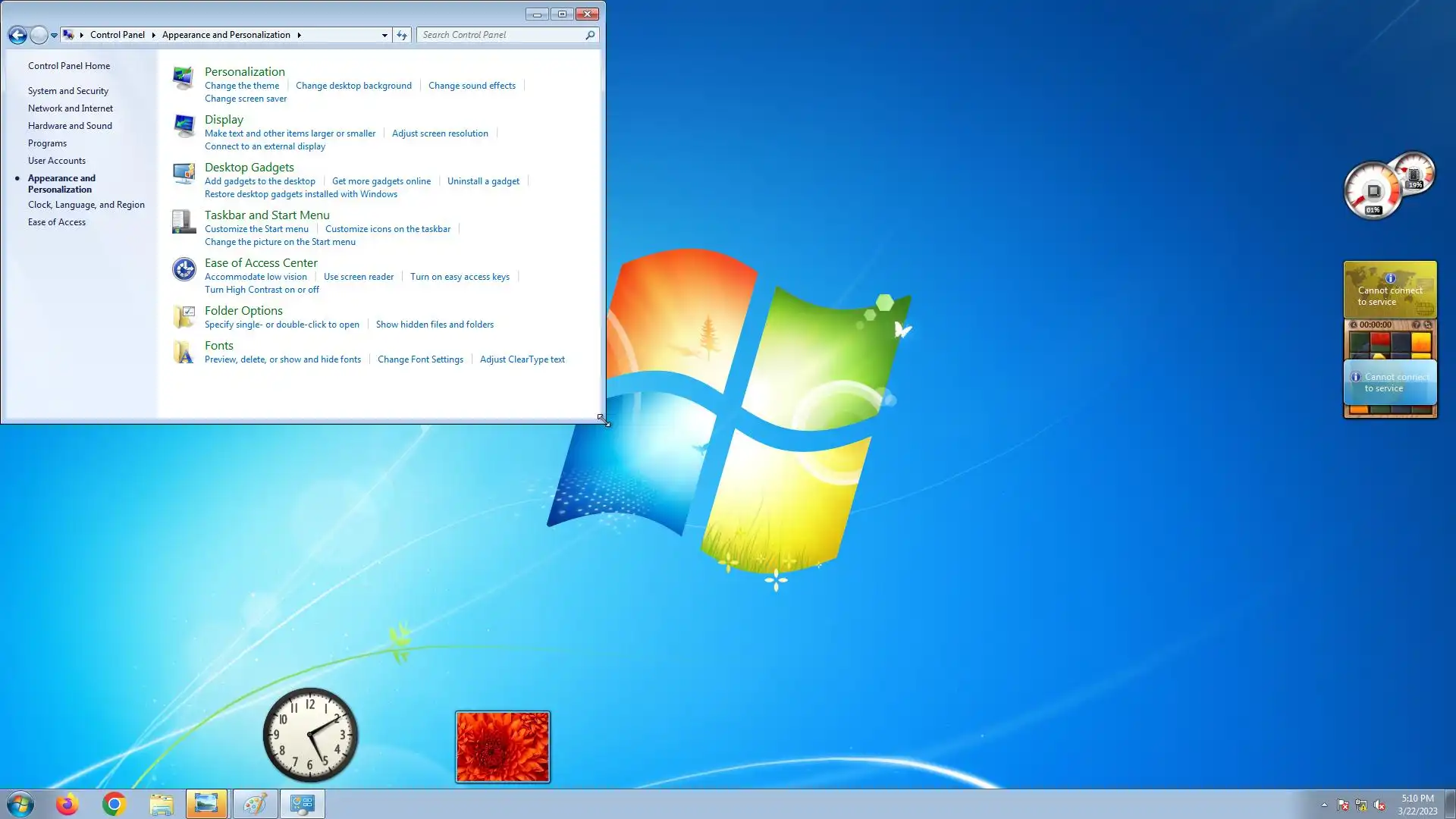Click Adjust screen resolution link
Viewport: 1456px width, 819px height.
pyautogui.click(x=440, y=133)
